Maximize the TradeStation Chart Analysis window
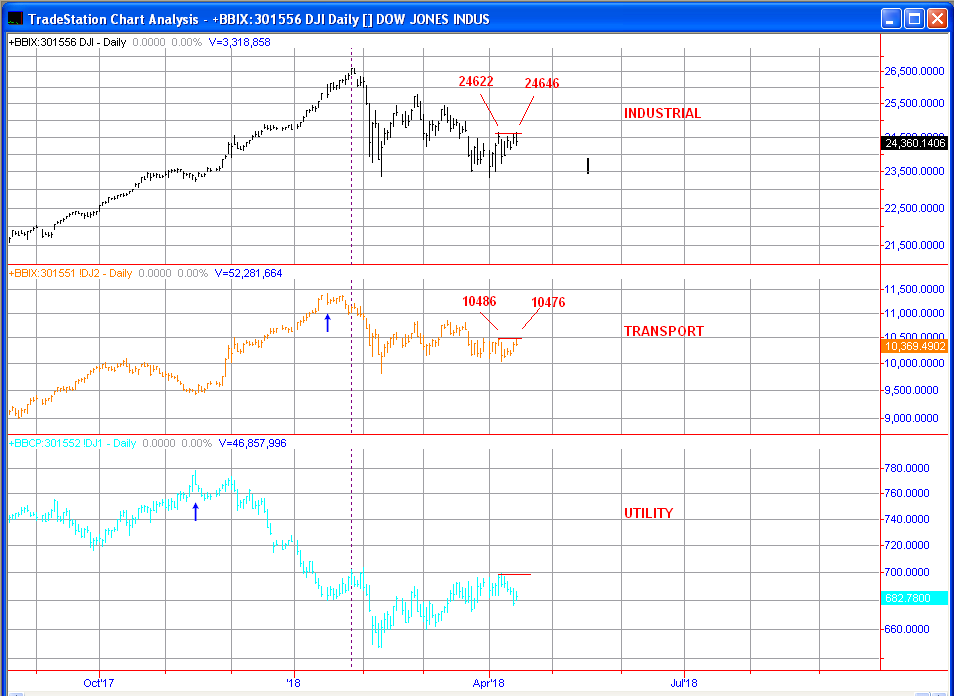 (914, 18)
